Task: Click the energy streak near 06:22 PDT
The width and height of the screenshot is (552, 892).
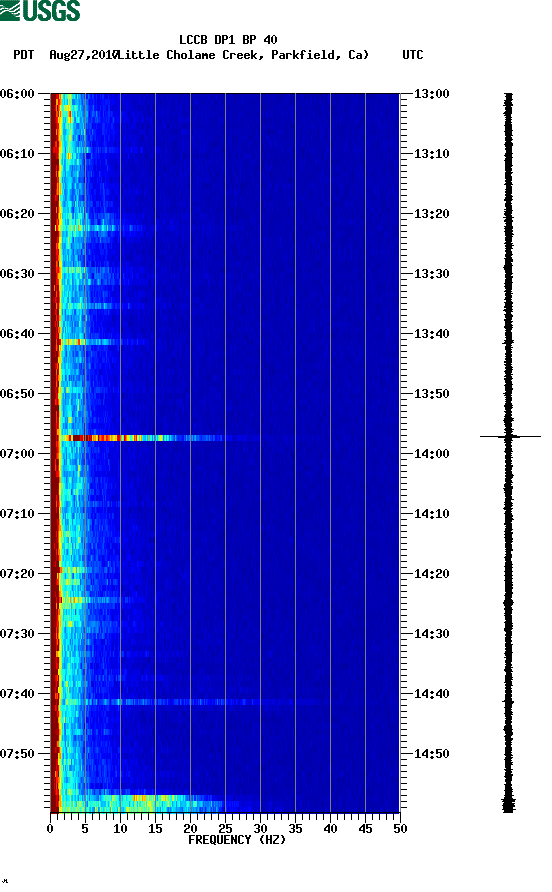Action: click(x=100, y=228)
